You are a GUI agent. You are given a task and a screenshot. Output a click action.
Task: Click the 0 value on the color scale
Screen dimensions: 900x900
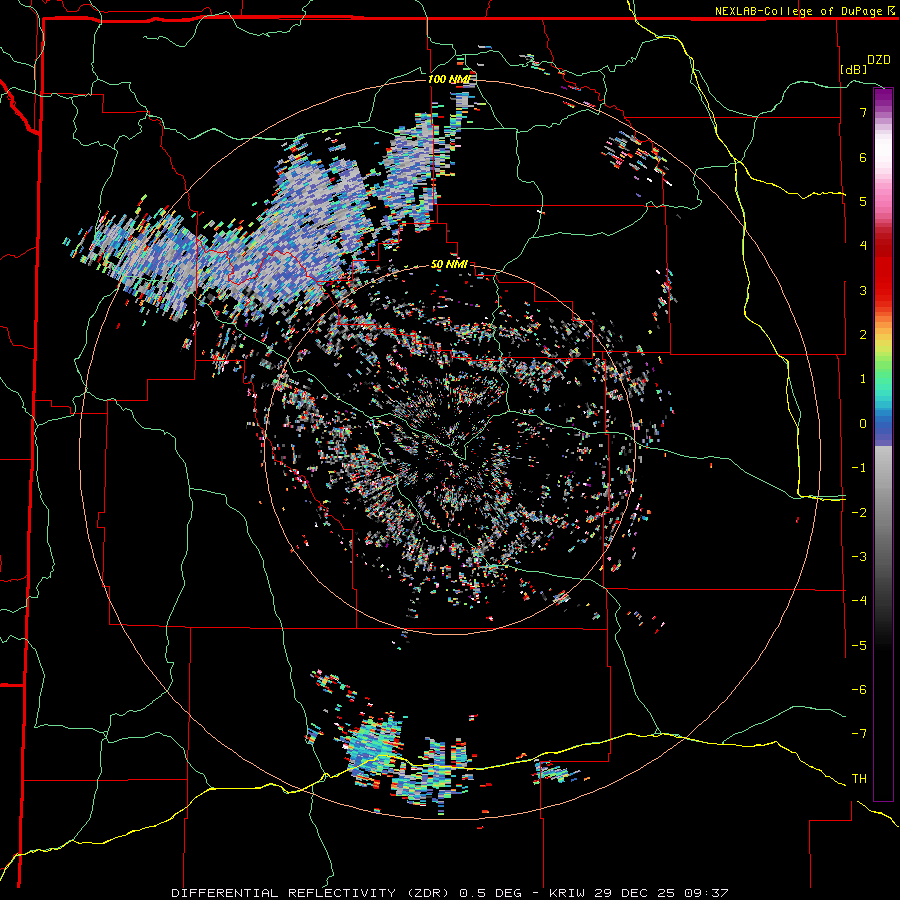point(863,424)
